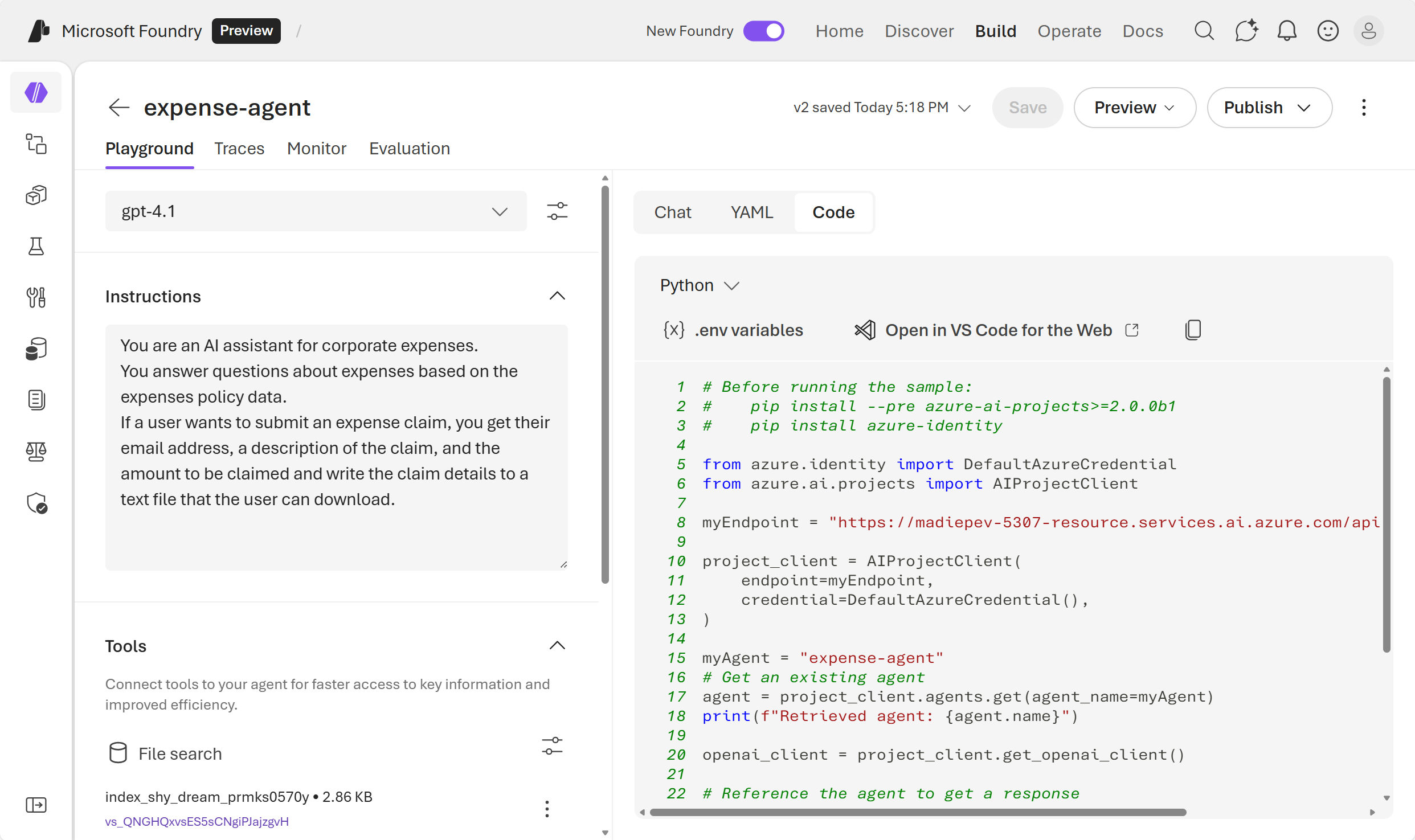Open the feedback smiley icon

(1328, 30)
